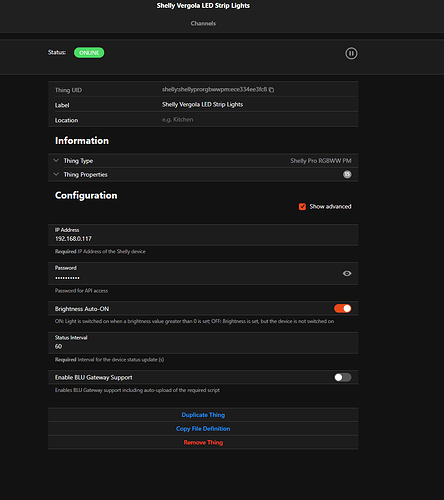Turn off the Brightness Auto-ON switch
This screenshot has height=500, width=444.
(343, 309)
